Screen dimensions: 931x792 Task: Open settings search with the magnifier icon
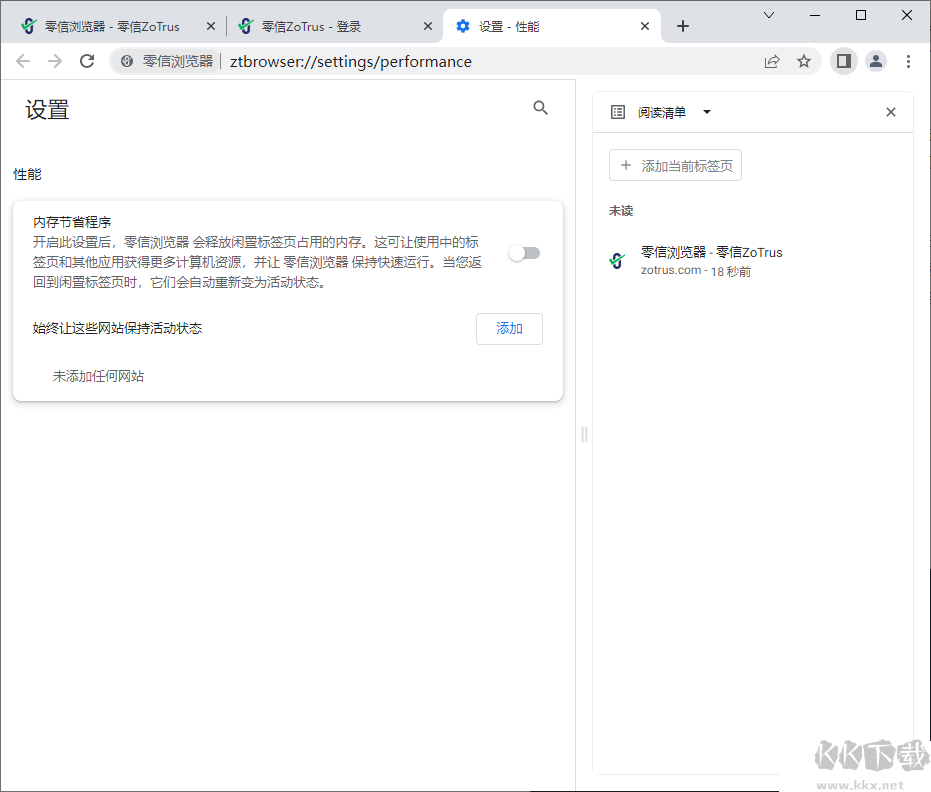tap(540, 108)
